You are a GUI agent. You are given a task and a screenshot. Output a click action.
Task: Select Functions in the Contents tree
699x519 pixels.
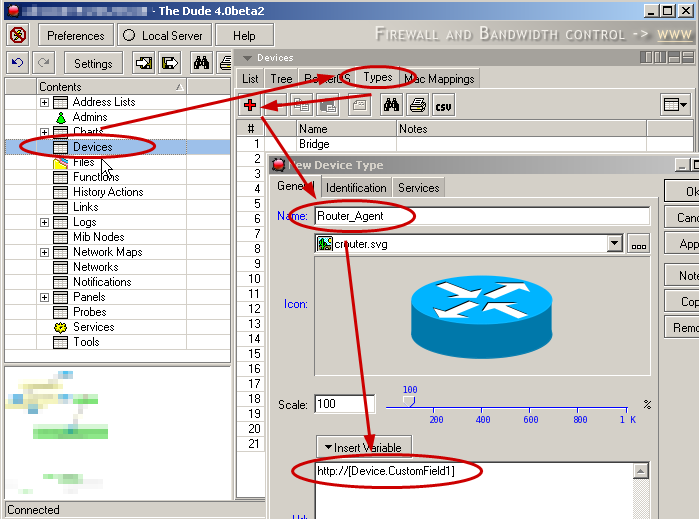click(96, 177)
